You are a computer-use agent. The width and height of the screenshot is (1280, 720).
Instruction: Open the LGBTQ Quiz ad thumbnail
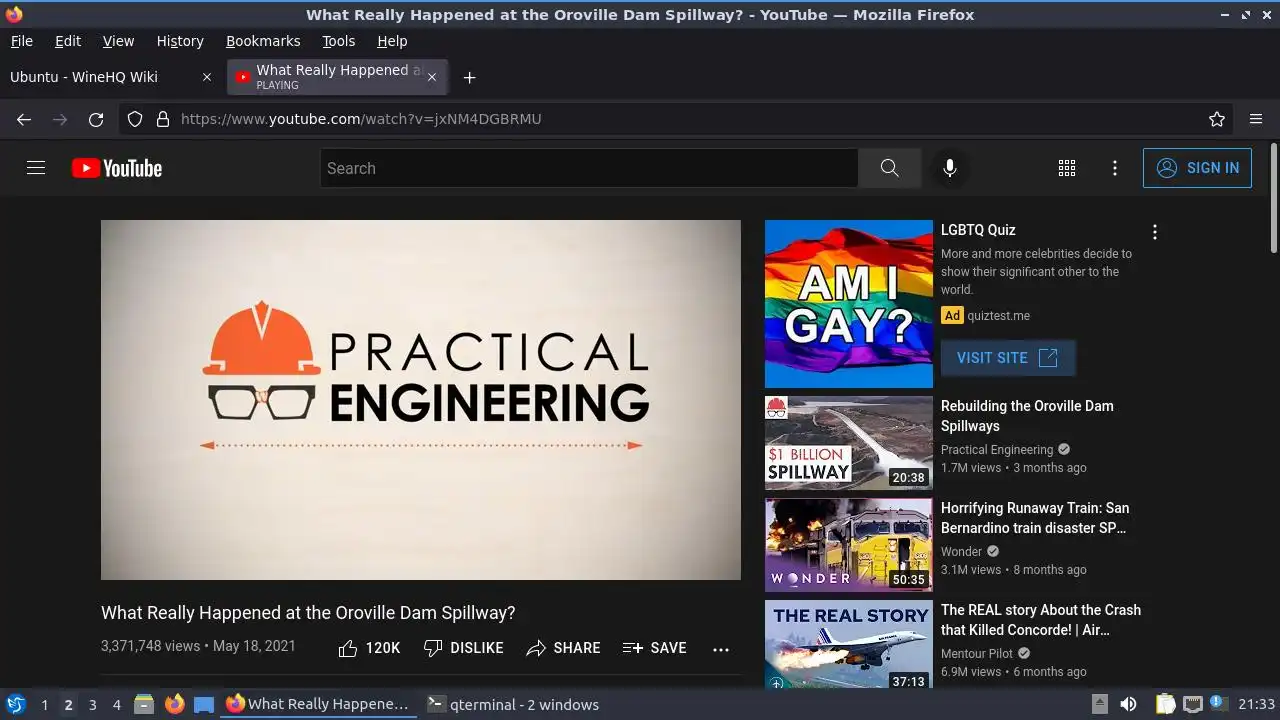click(849, 304)
